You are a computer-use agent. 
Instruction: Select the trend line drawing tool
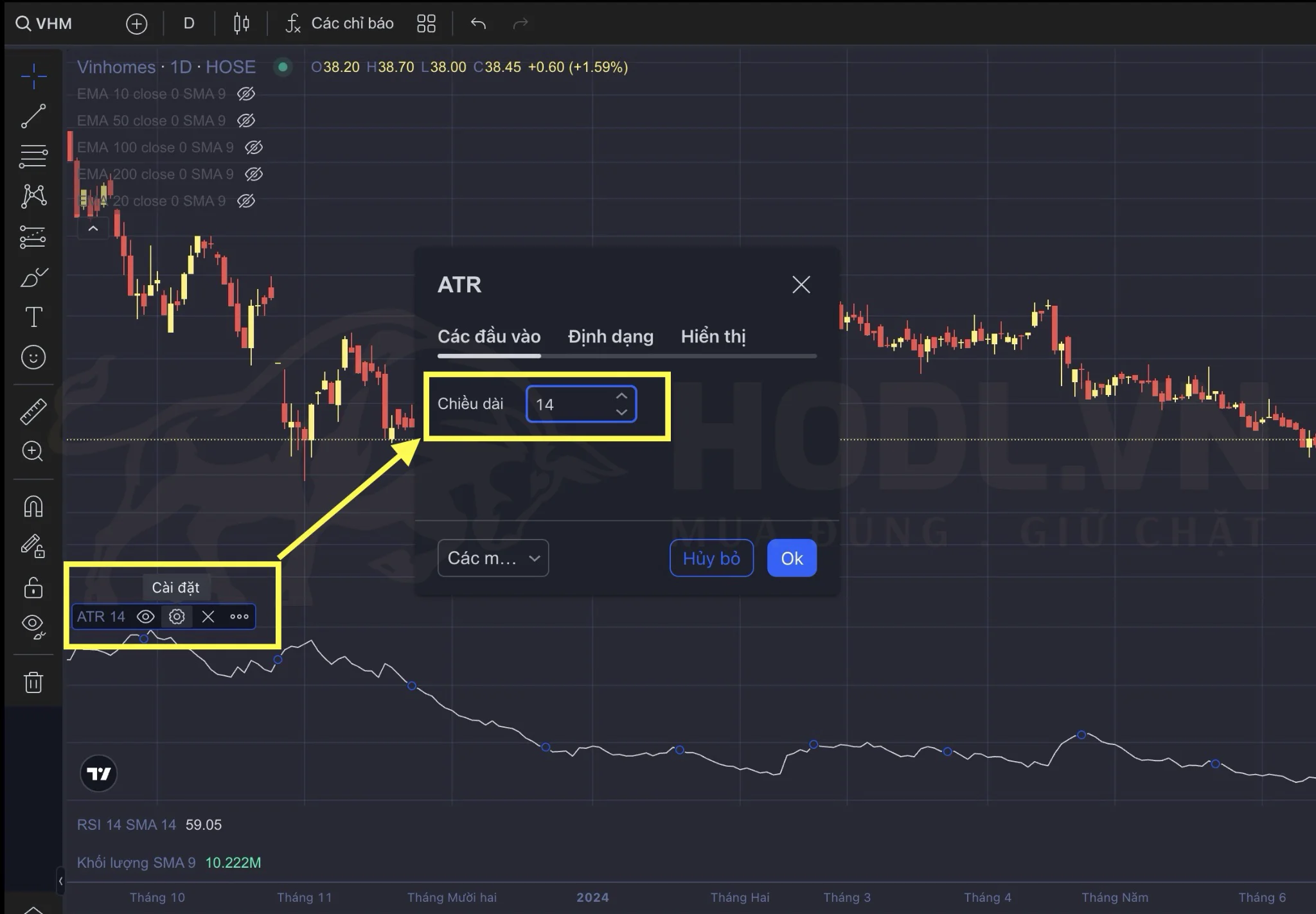33,116
